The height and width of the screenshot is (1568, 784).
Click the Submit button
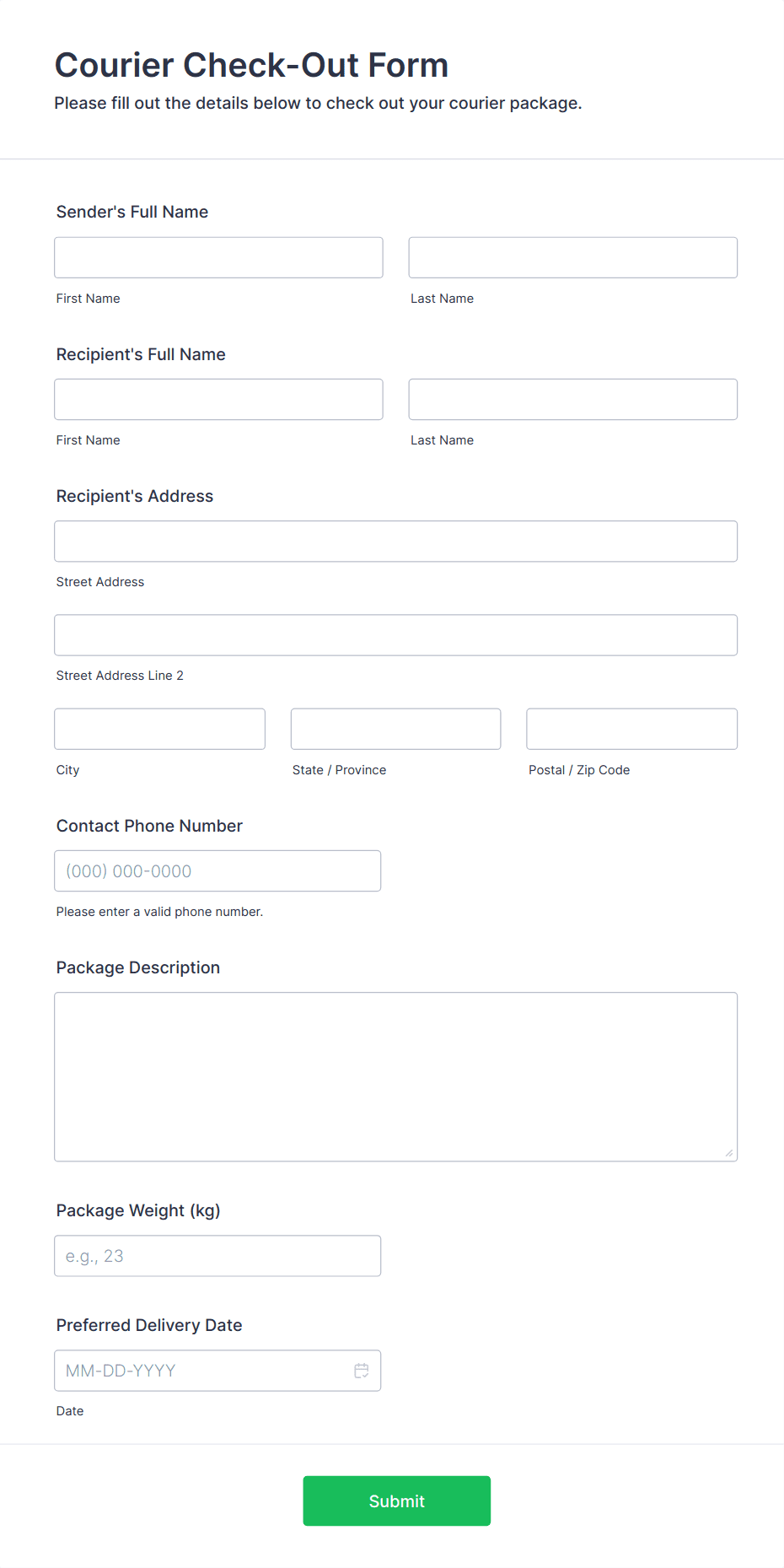[396, 1501]
